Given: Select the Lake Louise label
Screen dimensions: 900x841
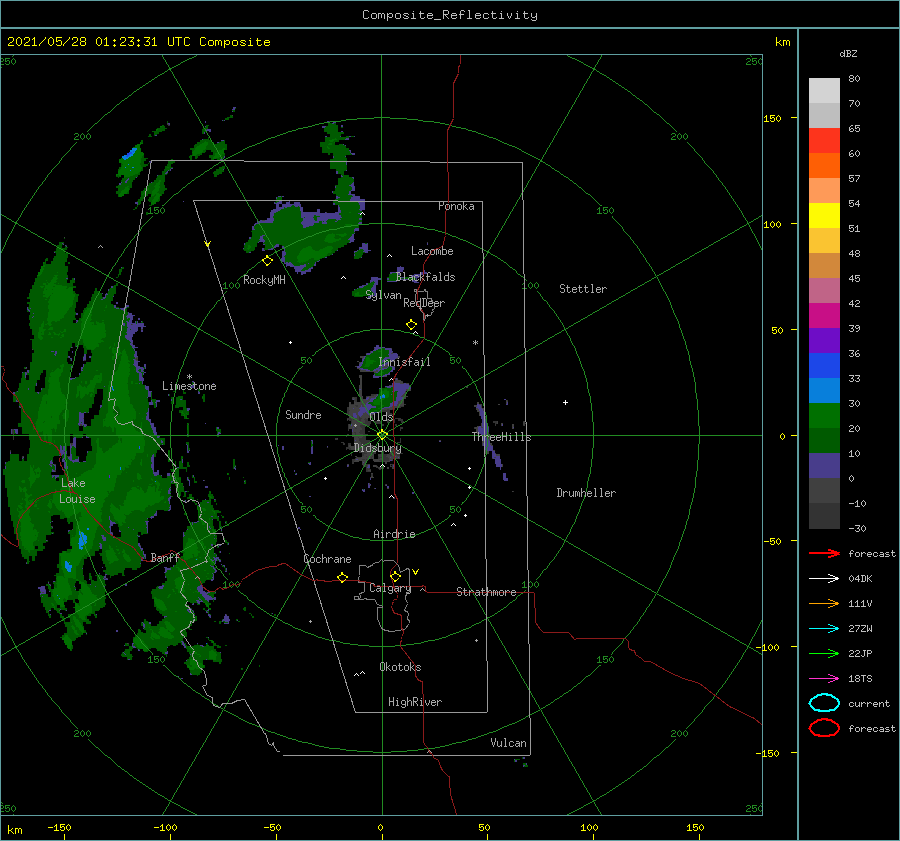Looking at the screenshot, I should [x=77, y=491].
